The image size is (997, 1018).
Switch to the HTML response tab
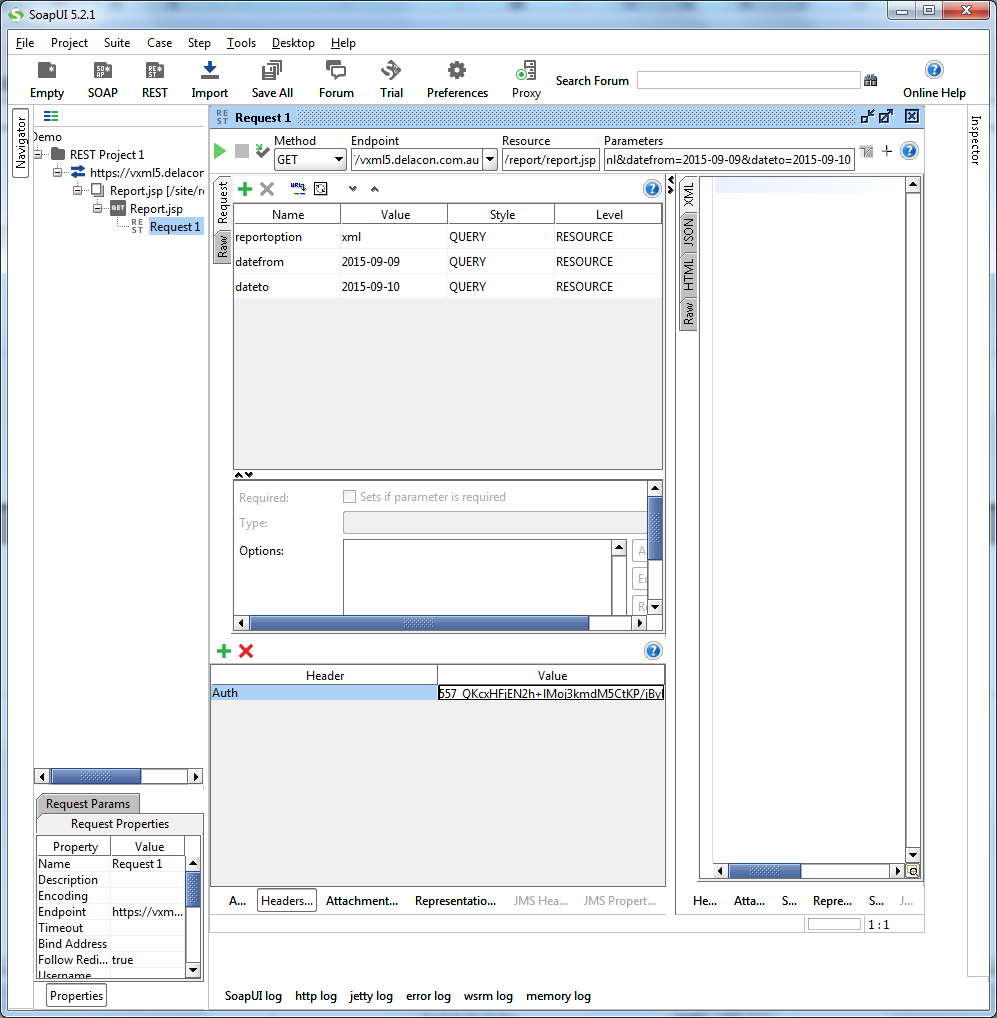coord(688,274)
